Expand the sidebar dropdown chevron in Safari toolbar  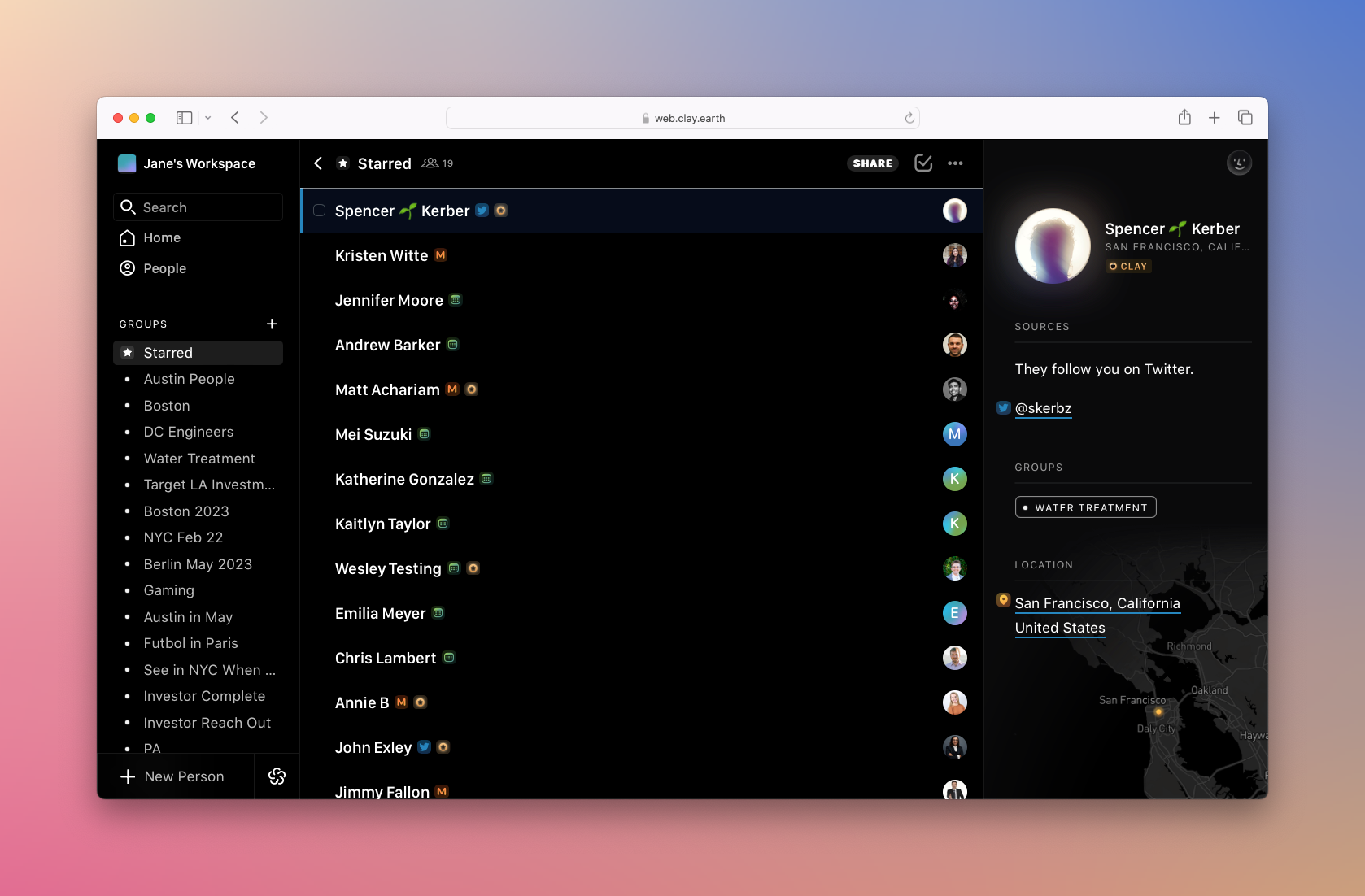tap(208, 118)
